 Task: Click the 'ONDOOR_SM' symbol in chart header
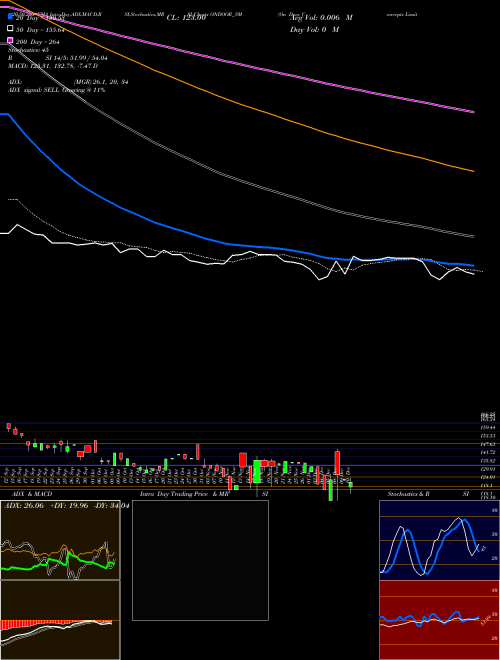tap(227, 14)
